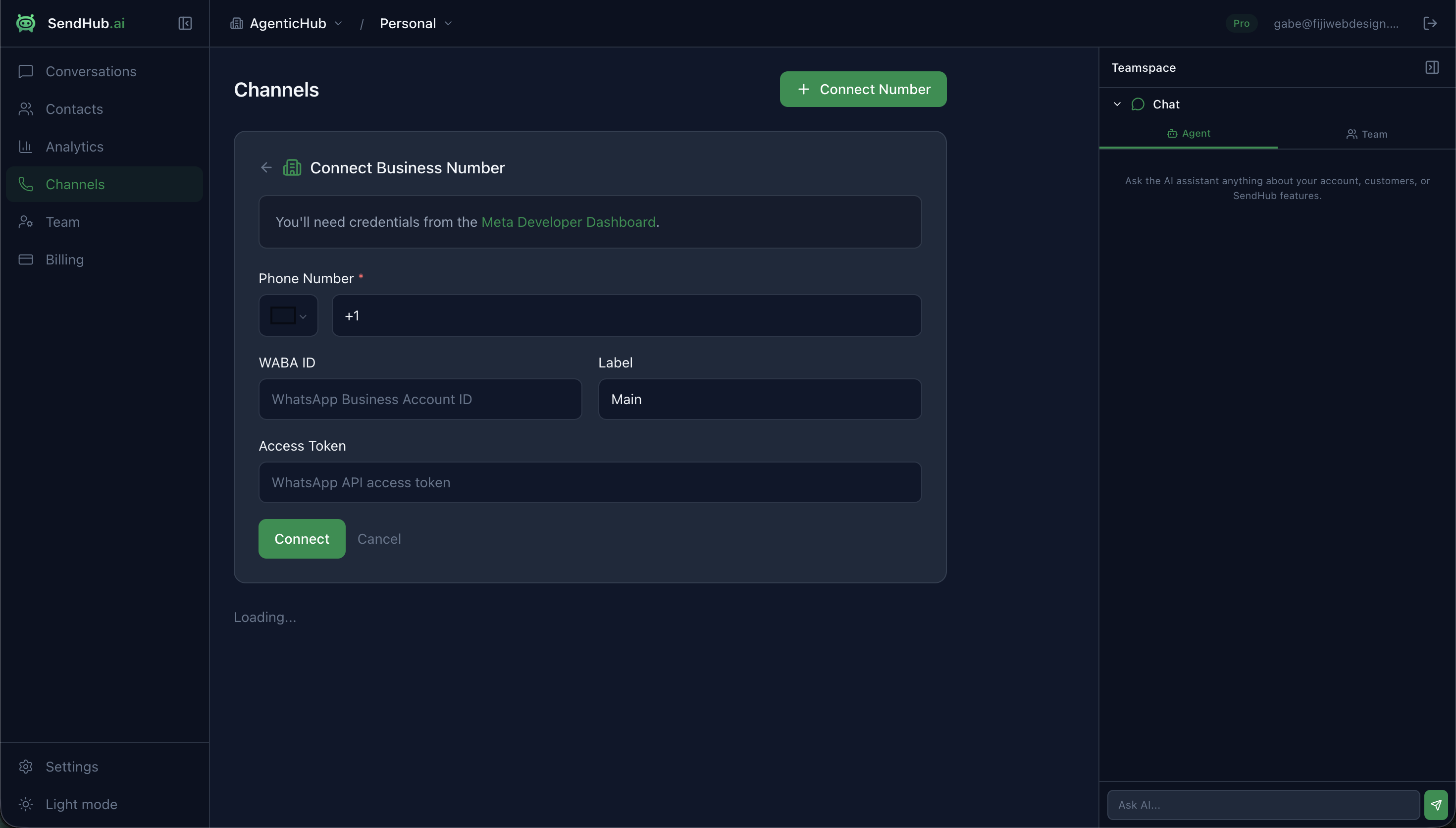Click the gabe@fijiwebdesign account email
Screen dimensions: 1456x828
[1336, 23]
